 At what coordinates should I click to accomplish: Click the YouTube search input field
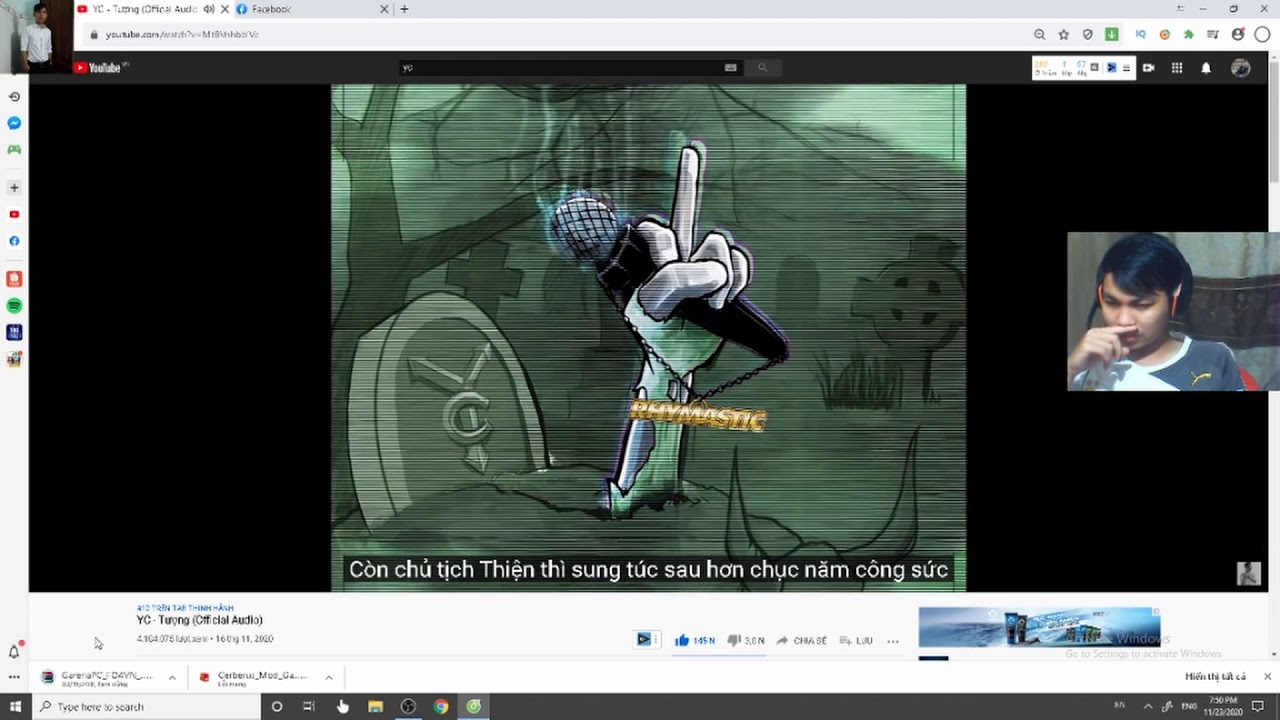click(x=560, y=68)
